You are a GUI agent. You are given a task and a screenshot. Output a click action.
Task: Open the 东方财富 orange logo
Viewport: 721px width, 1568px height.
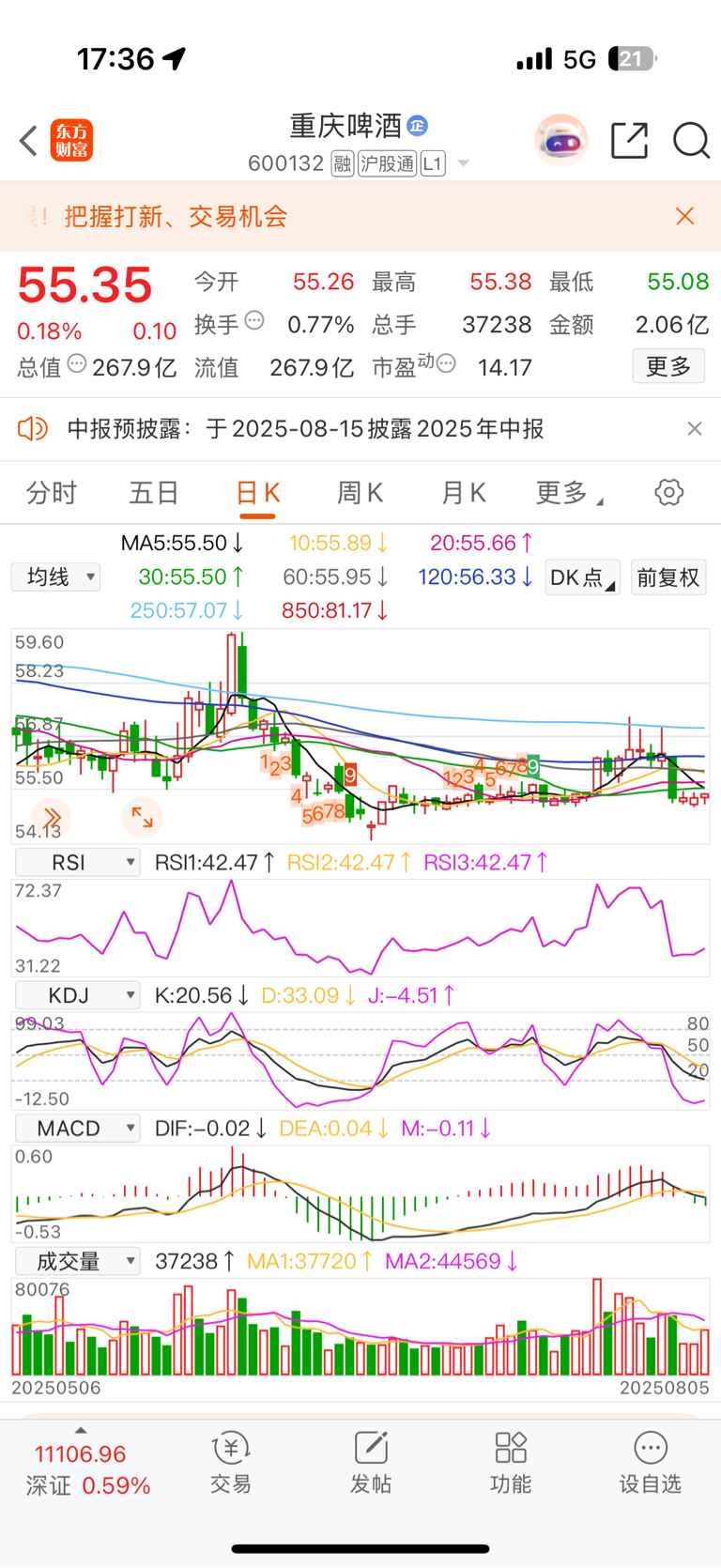coord(71,141)
